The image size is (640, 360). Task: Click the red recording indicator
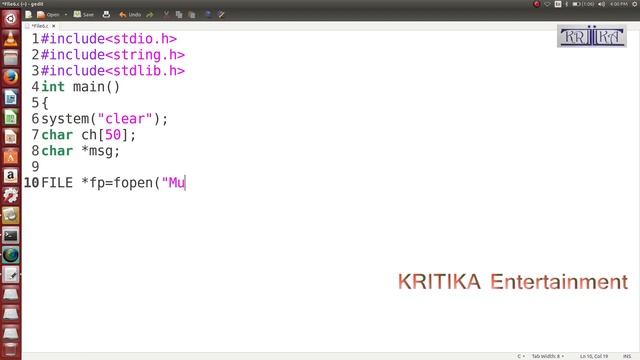pyautogui.click(x=537, y=4)
